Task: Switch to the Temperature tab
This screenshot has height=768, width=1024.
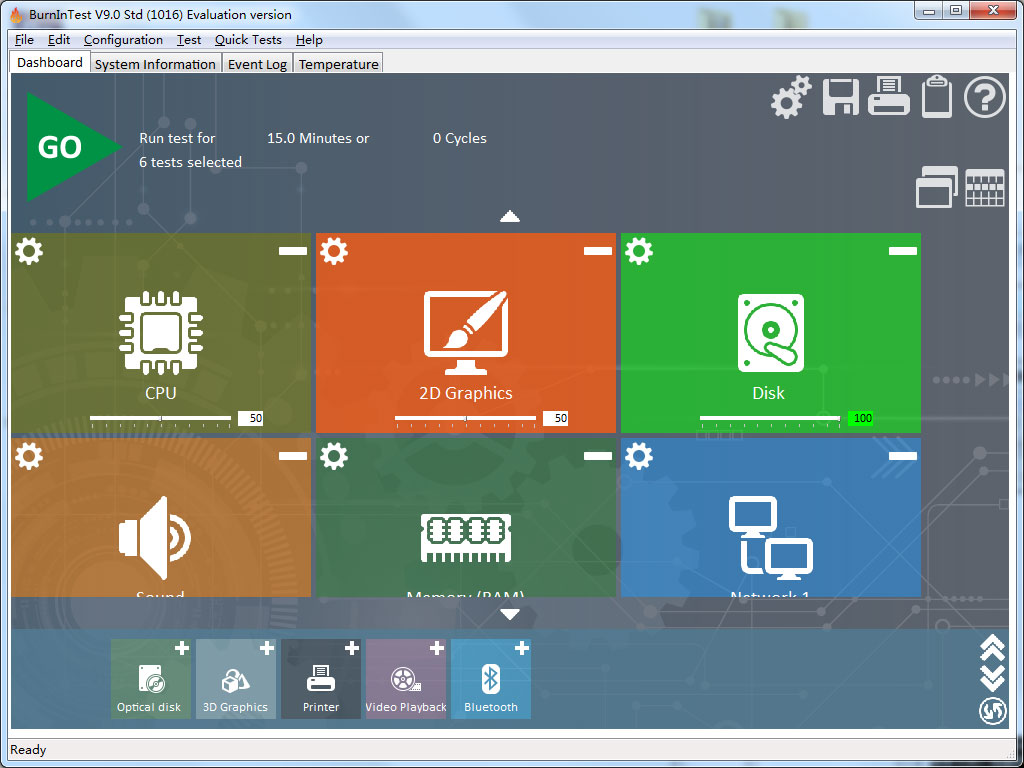Action: tap(337, 63)
